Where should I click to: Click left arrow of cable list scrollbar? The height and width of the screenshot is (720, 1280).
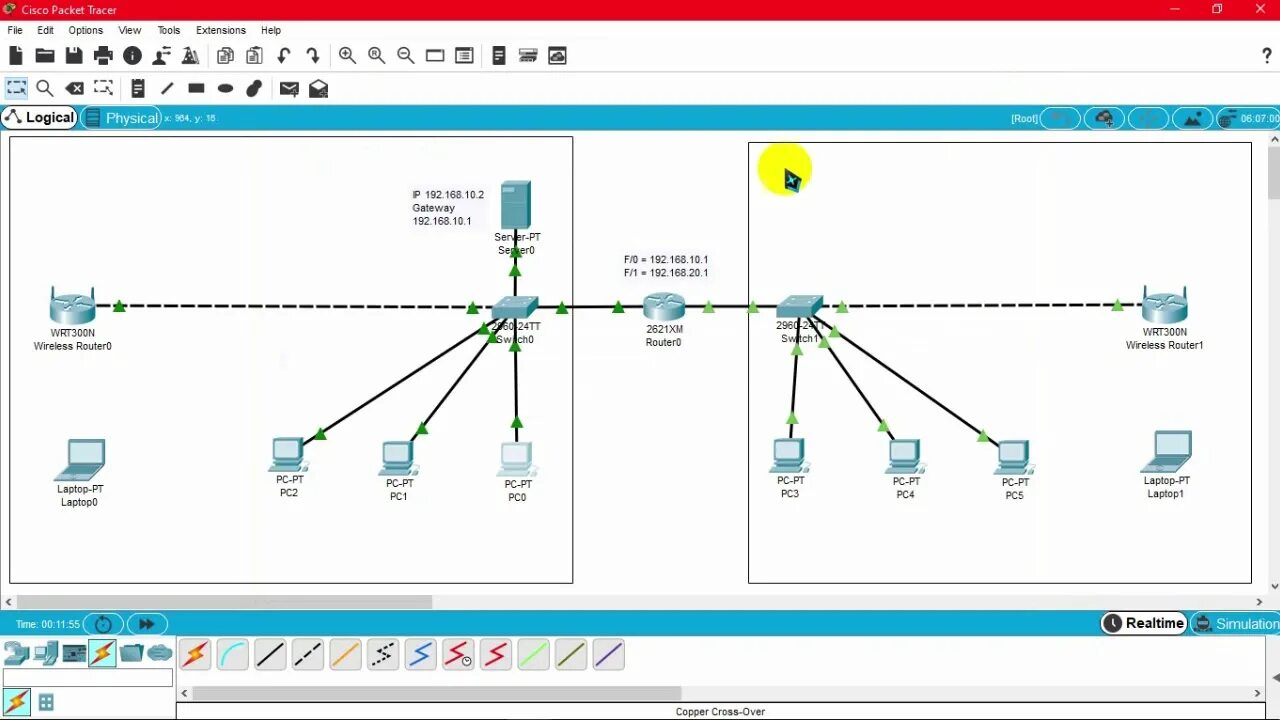click(184, 693)
